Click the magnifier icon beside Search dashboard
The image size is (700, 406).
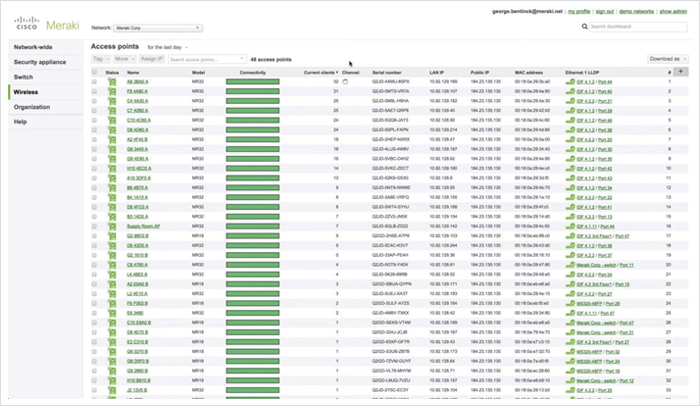(x=584, y=27)
